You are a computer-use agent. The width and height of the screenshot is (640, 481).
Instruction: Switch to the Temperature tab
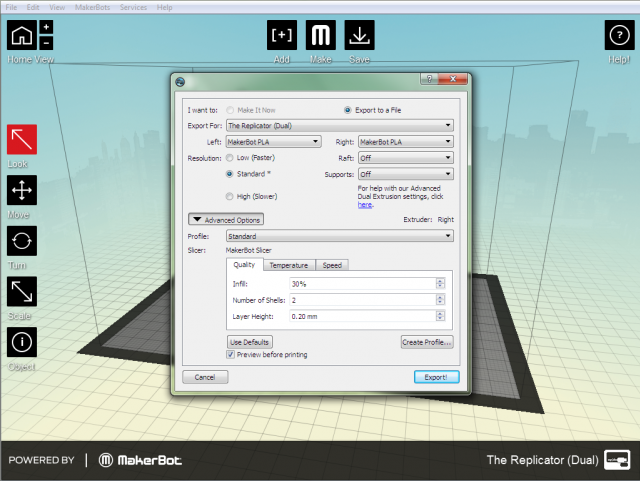tap(289, 265)
